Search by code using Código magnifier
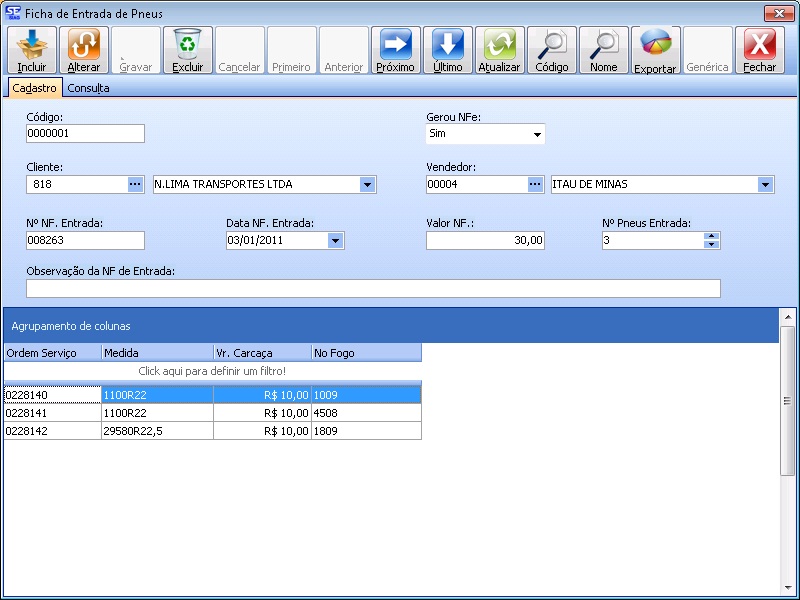This screenshot has height=600, width=800. click(x=551, y=44)
